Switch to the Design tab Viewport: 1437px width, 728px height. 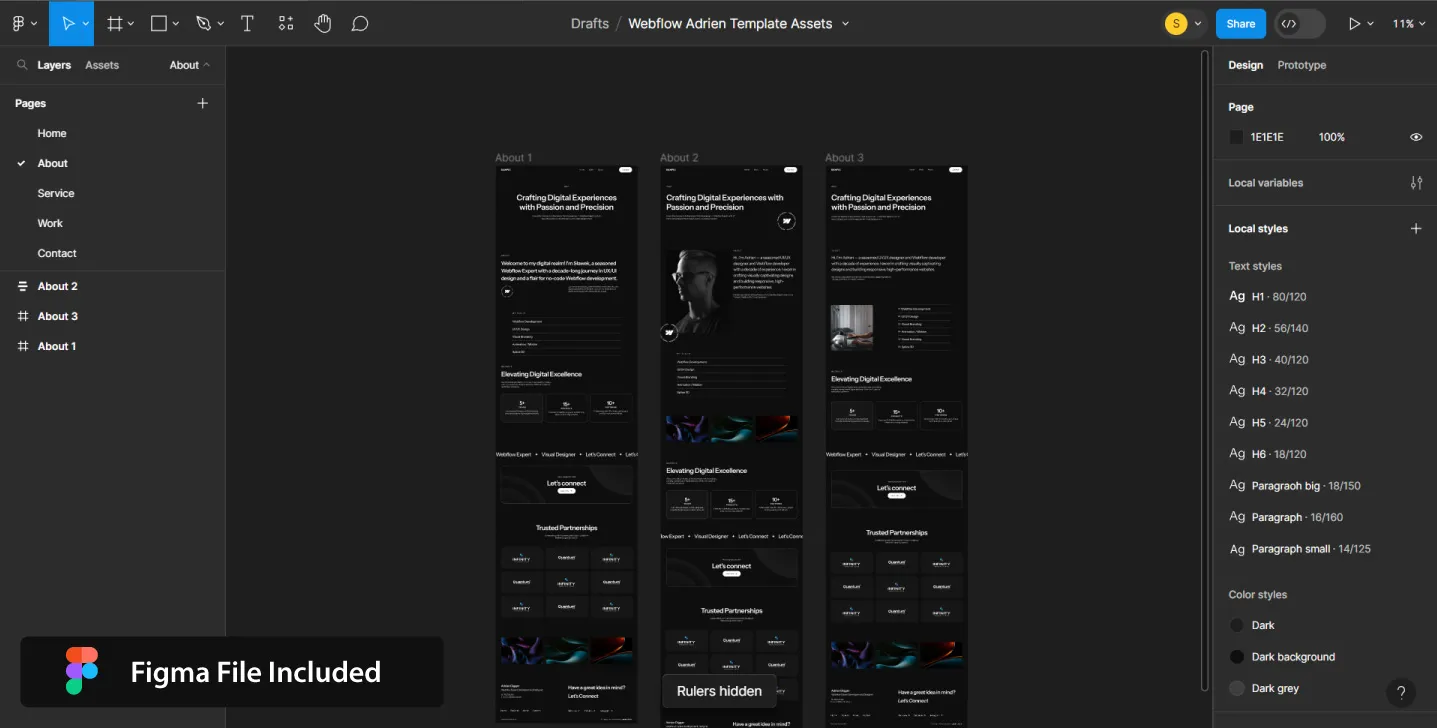tap(1246, 65)
